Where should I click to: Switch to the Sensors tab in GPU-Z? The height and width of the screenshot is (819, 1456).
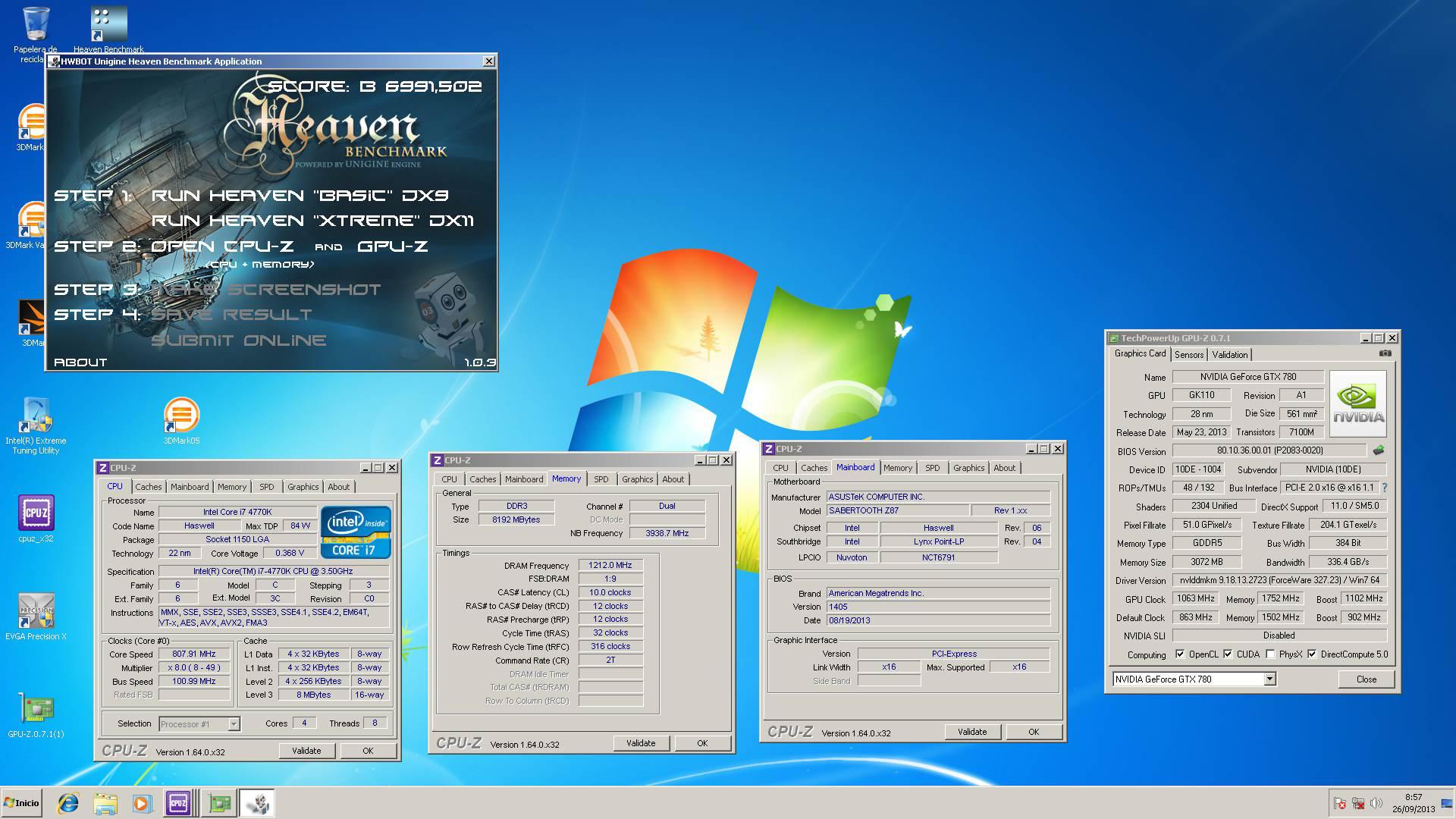(x=1188, y=355)
